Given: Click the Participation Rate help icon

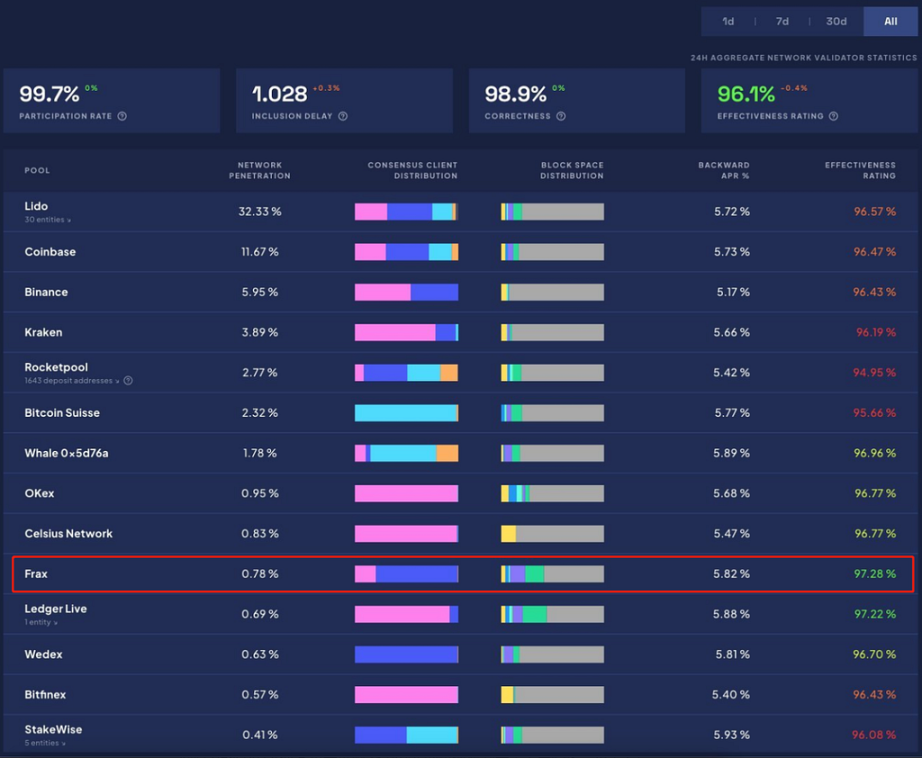Looking at the screenshot, I should pyautogui.click(x=122, y=116).
